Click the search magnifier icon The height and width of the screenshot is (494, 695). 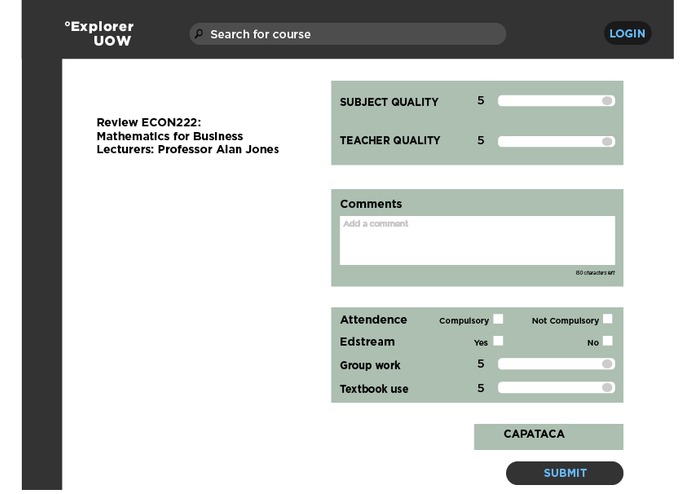[x=199, y=34]
